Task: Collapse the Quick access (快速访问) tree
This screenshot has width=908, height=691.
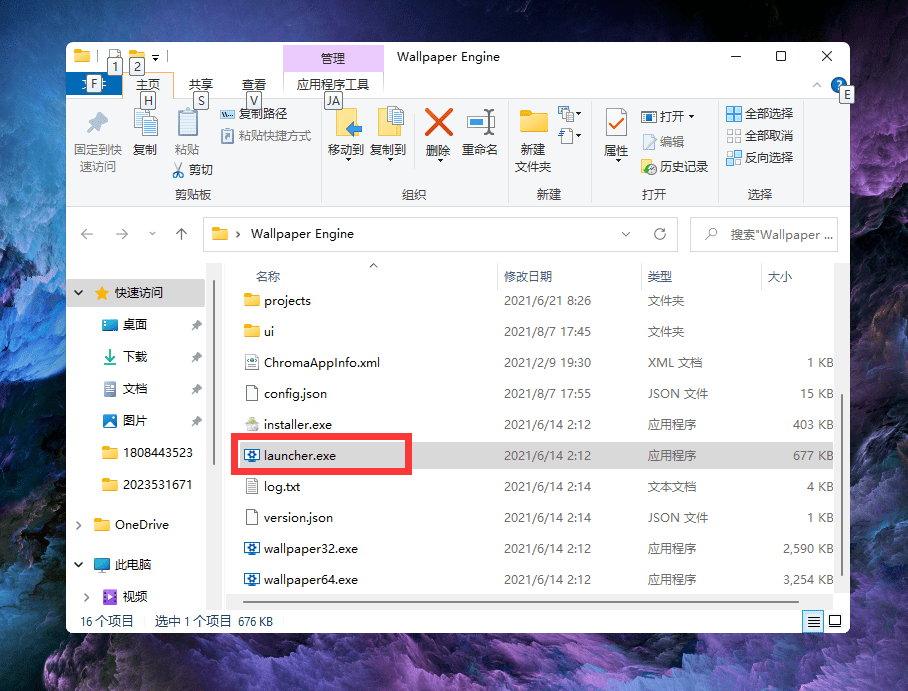Action: pos(79,293)
